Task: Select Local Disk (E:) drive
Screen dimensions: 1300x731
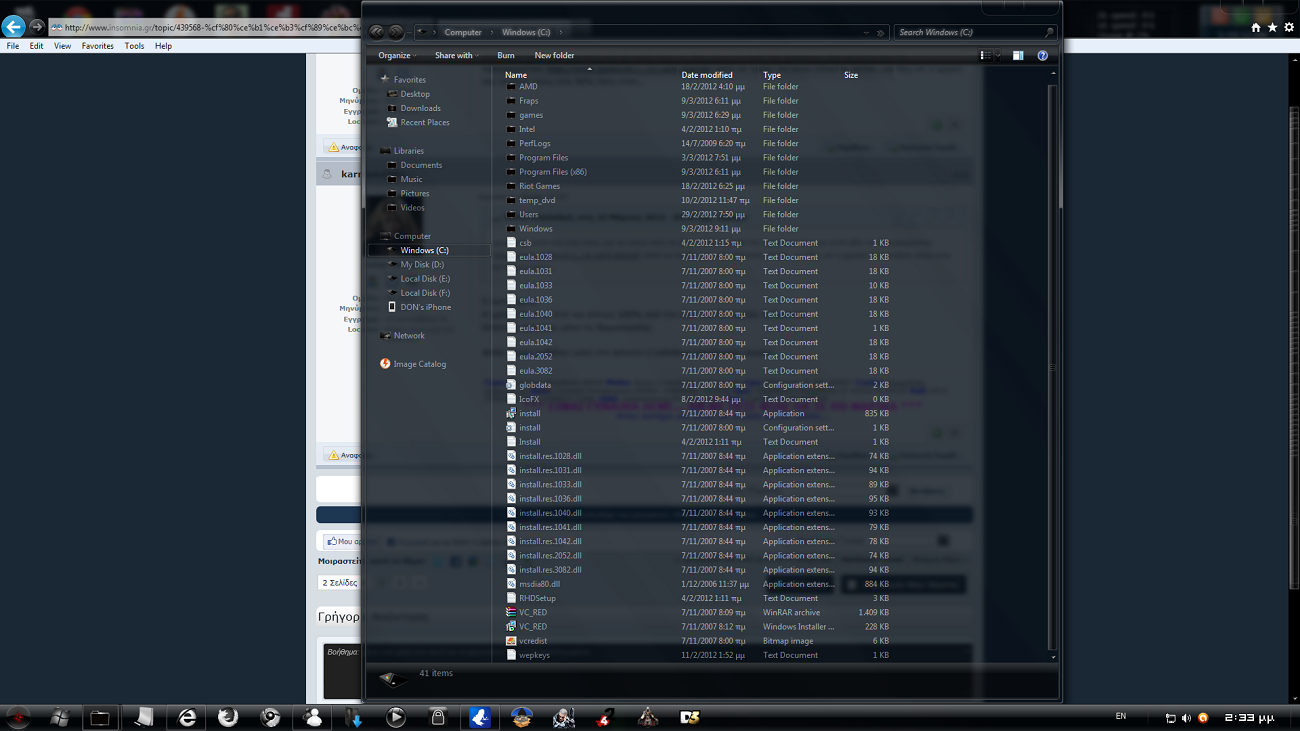Action: (x=425, y=279)
